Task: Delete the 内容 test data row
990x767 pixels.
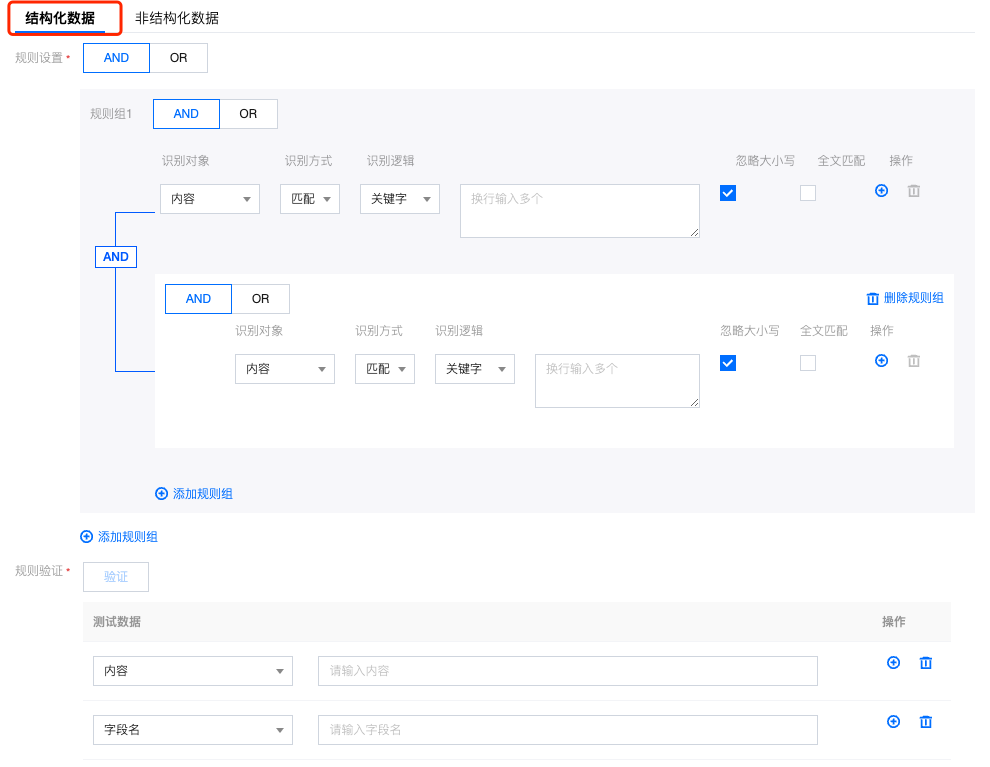Action: tap(926, 662)
